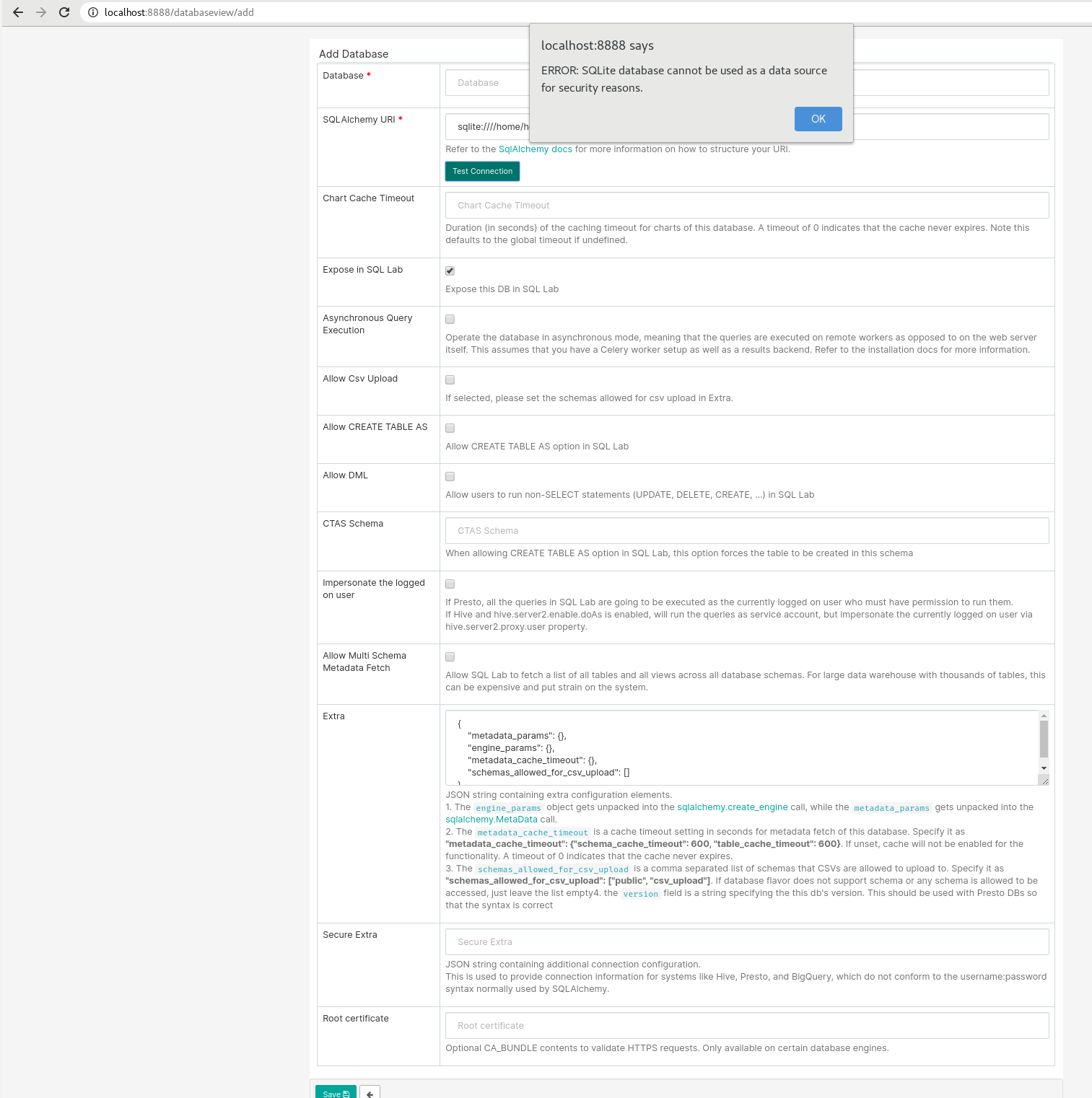The width and height of the screenshot is (1092, 1098).
Task: Enable Impersonate the logged on user checkbox
Action: [x=450, y=584]
